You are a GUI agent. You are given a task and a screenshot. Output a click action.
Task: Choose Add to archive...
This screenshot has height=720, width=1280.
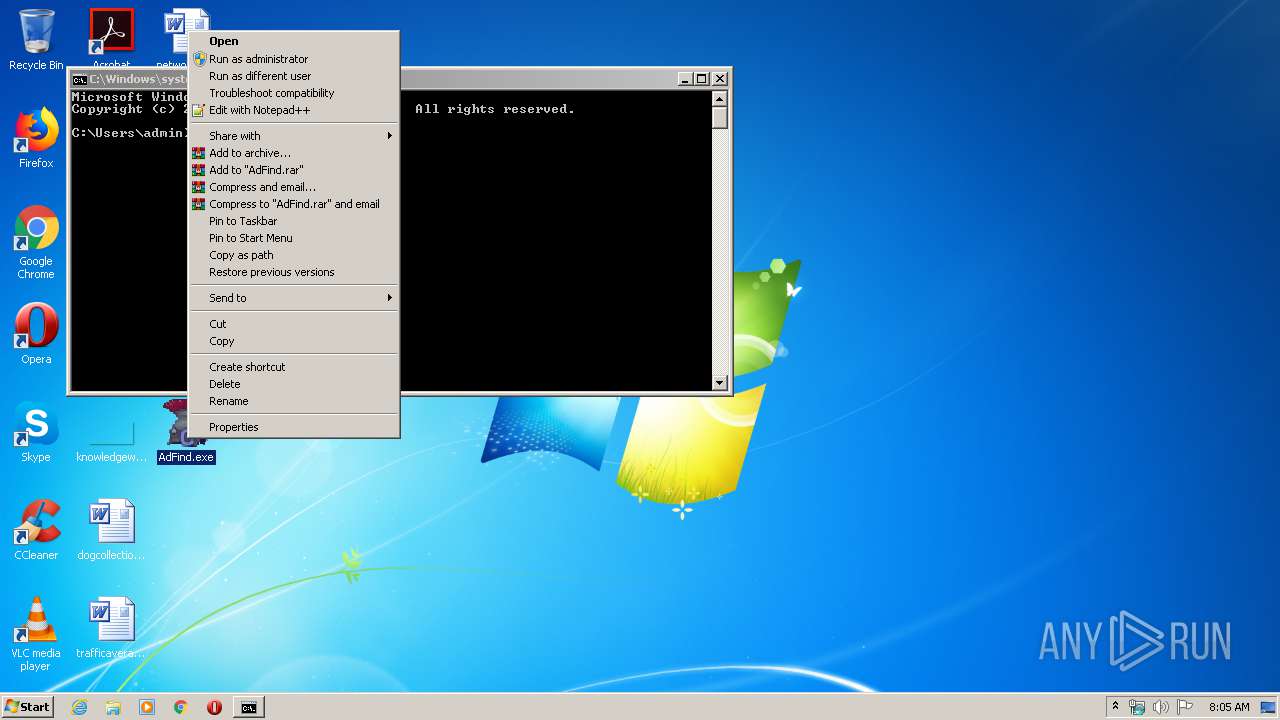click(x=294, y=153)
